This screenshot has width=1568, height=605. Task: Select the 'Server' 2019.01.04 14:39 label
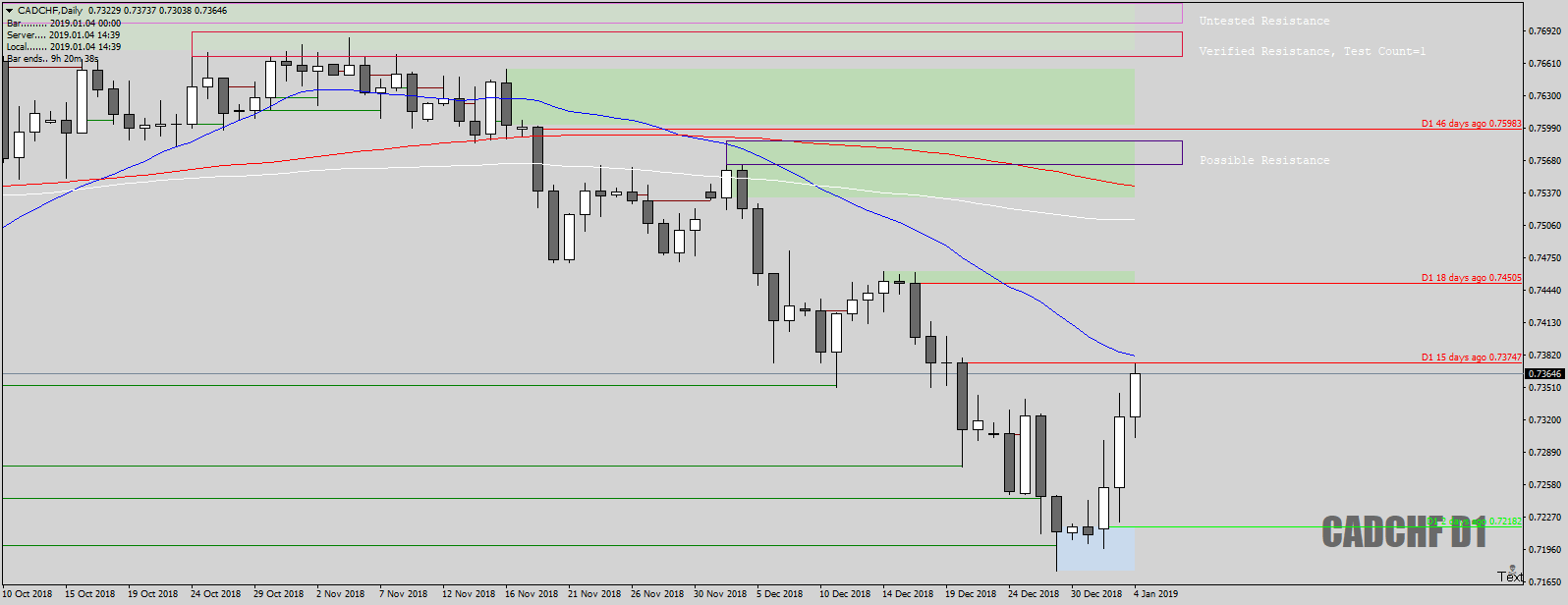pos(64,34)
